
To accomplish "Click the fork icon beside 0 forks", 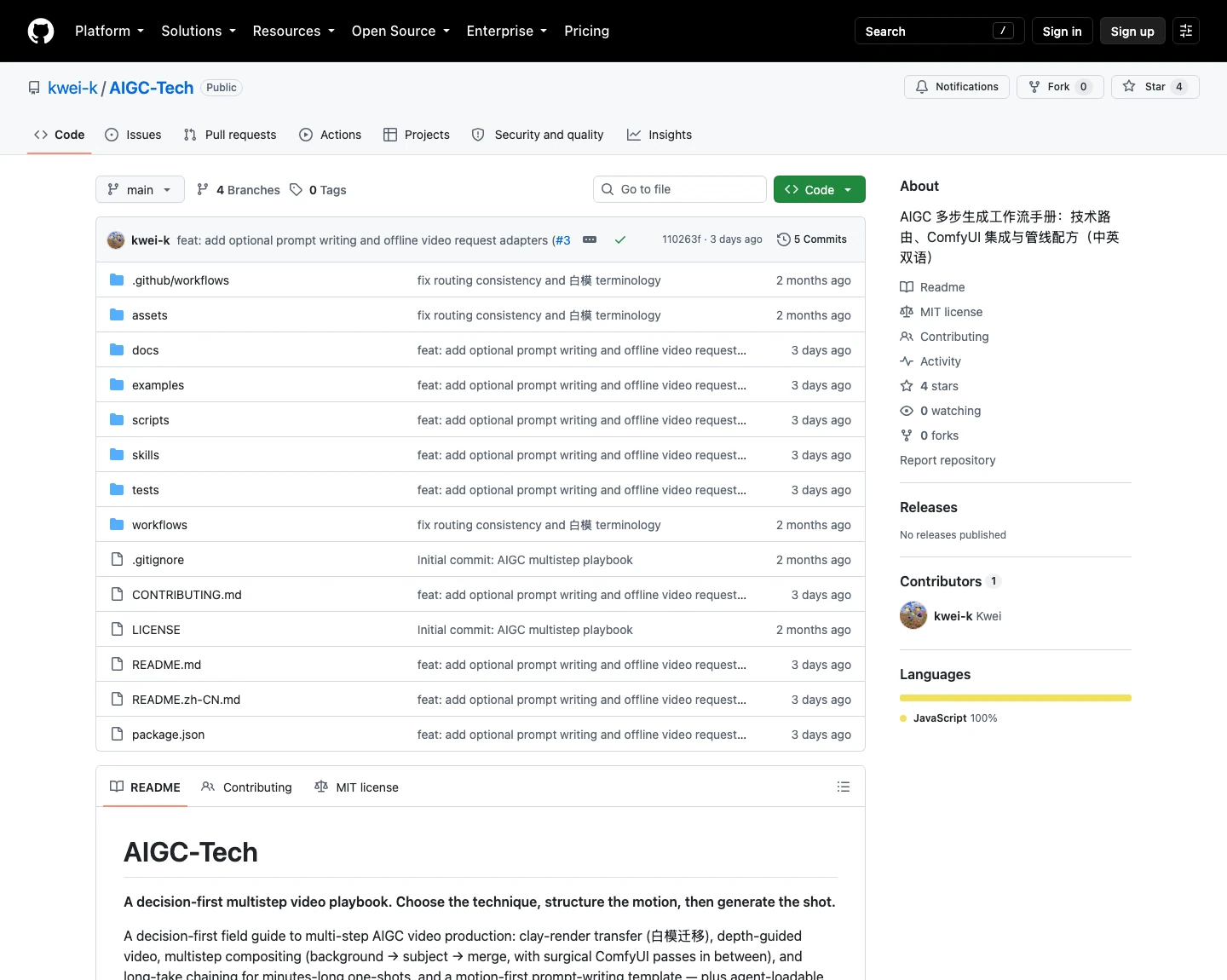I will tap(907, 435).
